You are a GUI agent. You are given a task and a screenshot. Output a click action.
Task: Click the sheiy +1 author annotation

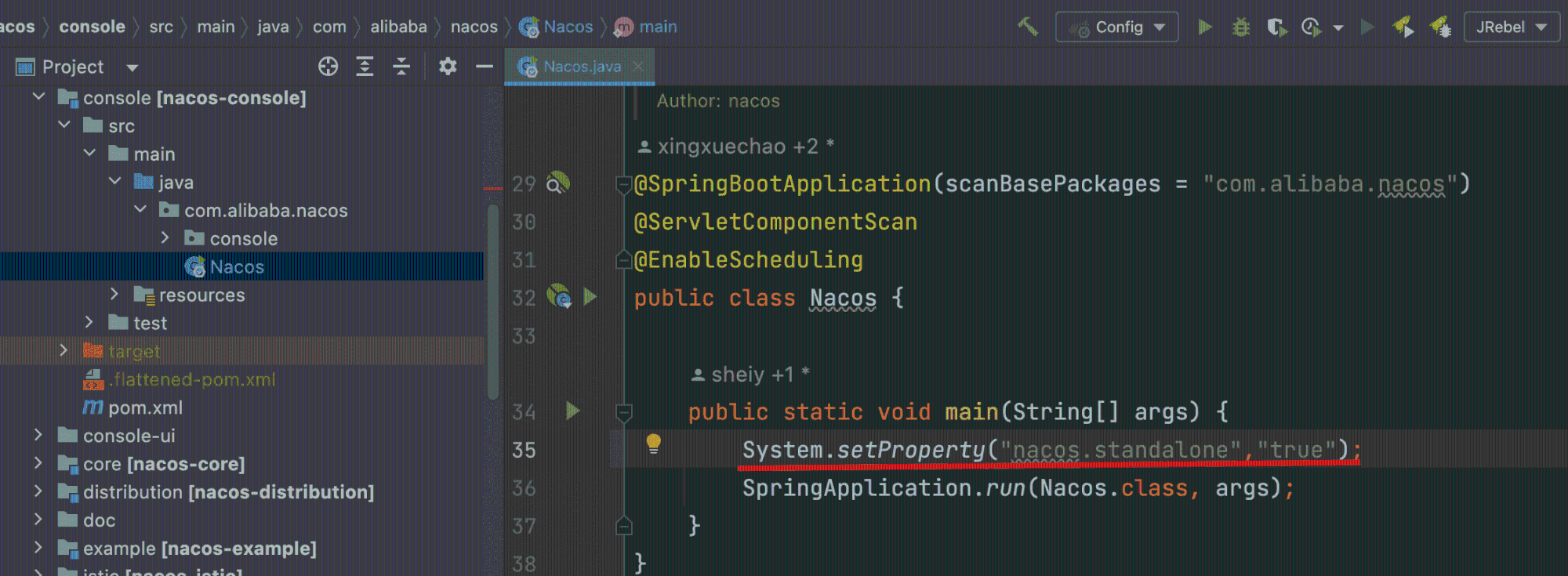[750, 375]
